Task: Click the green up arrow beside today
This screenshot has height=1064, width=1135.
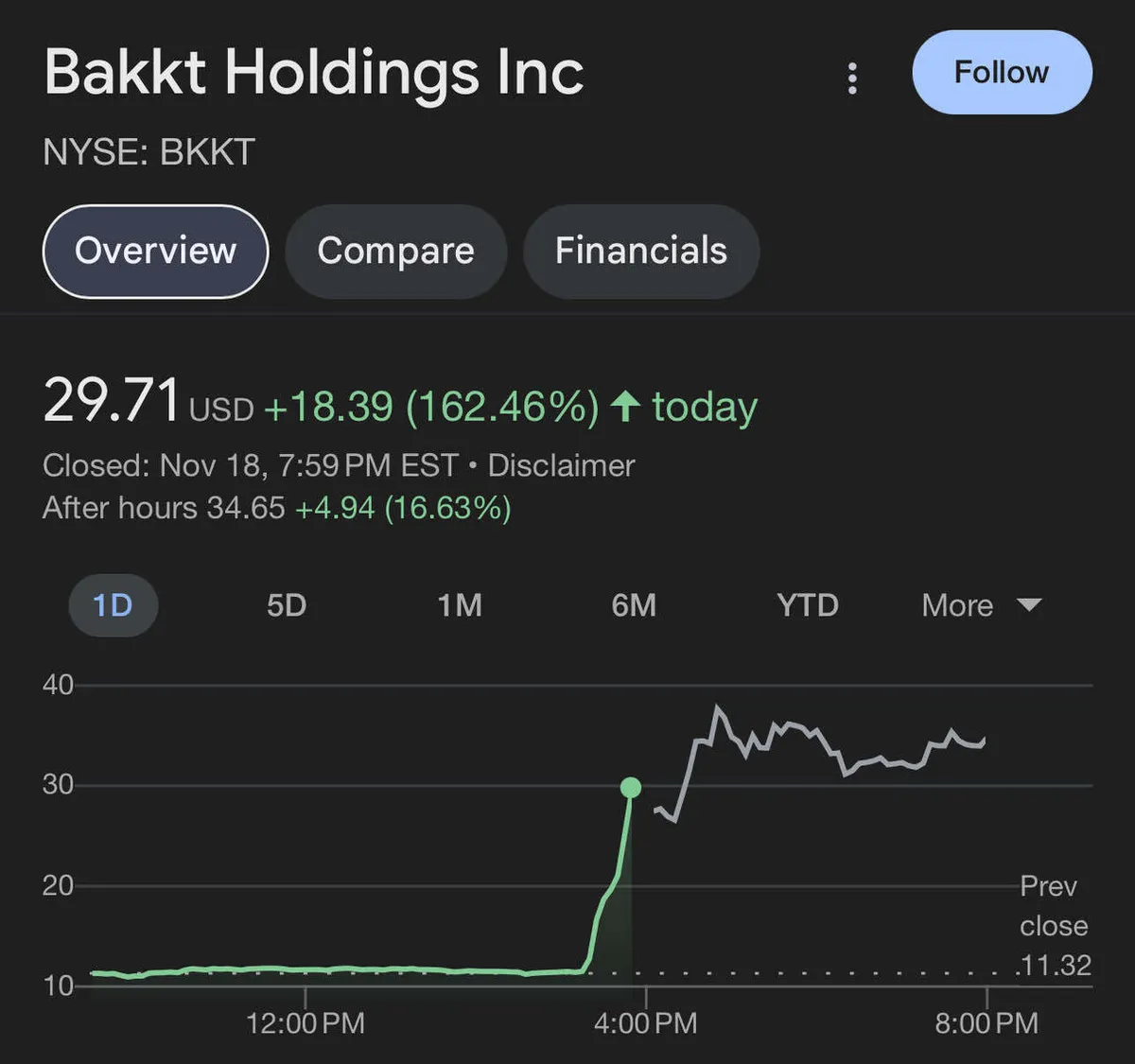Action: 624,407
